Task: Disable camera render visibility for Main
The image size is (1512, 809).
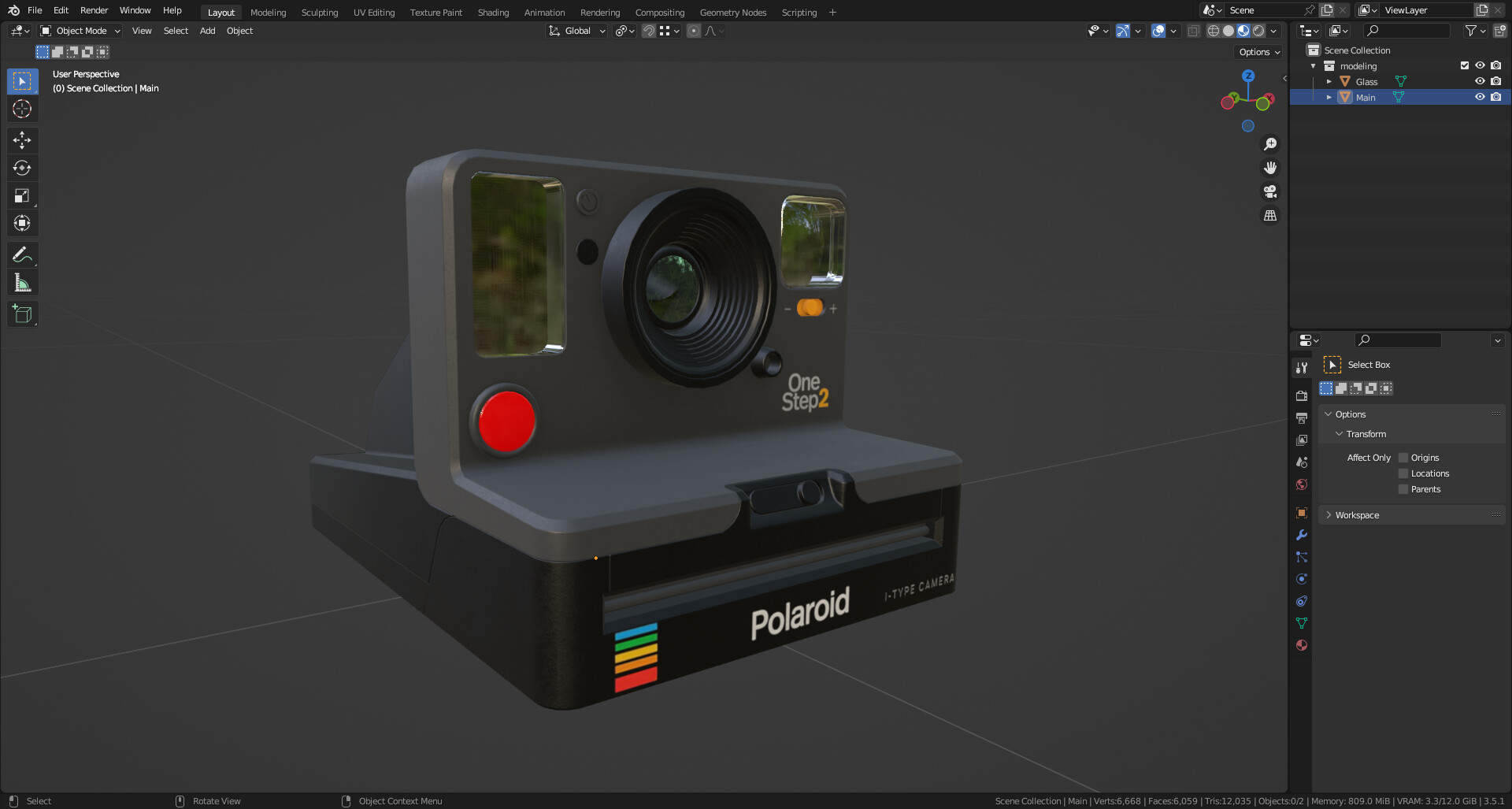Action: pyautogui.click(x=1496, y=97)
